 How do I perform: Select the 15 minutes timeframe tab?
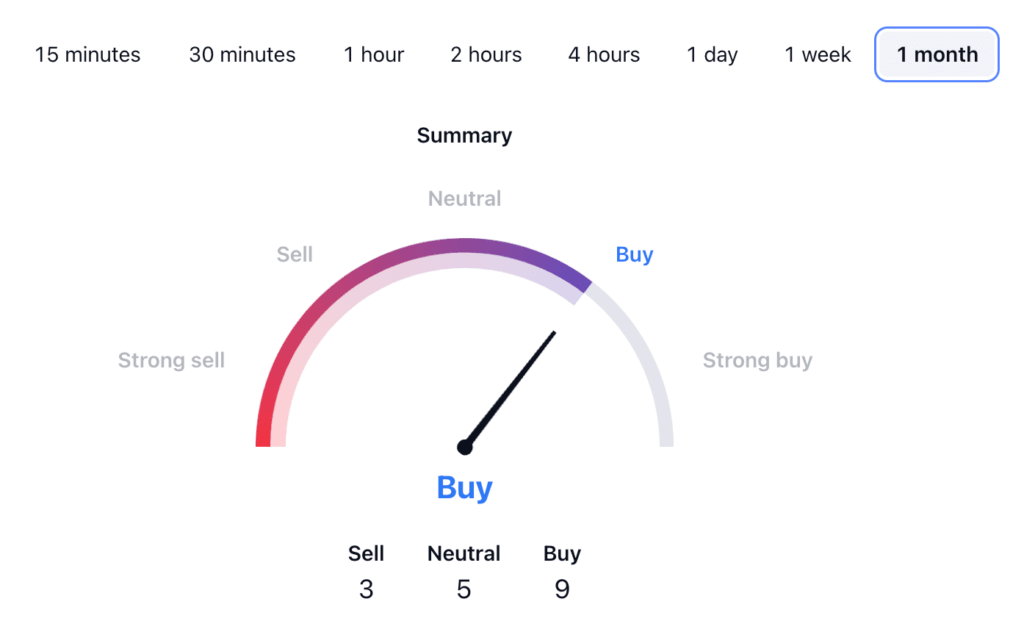point(88,54)
